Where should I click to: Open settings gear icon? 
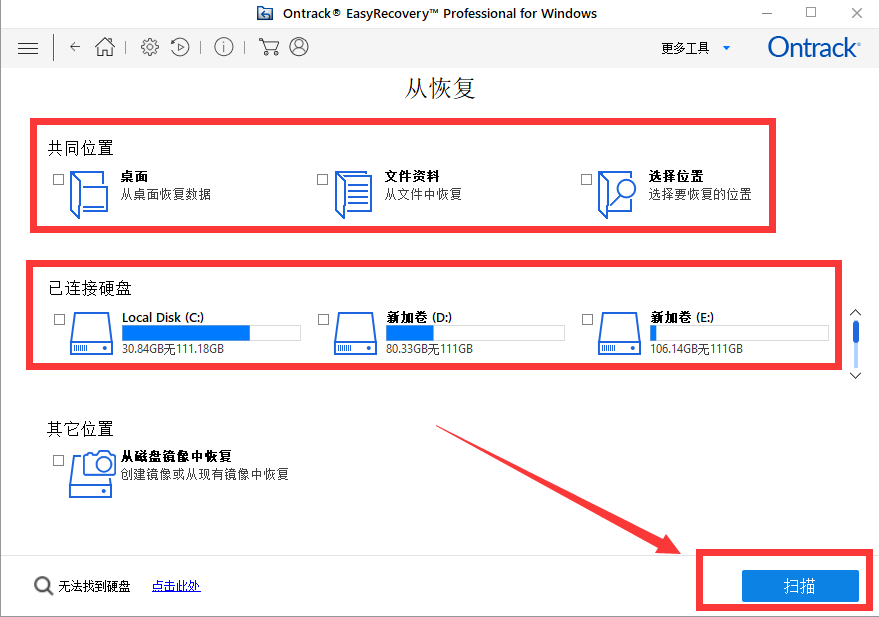(150, 47)
